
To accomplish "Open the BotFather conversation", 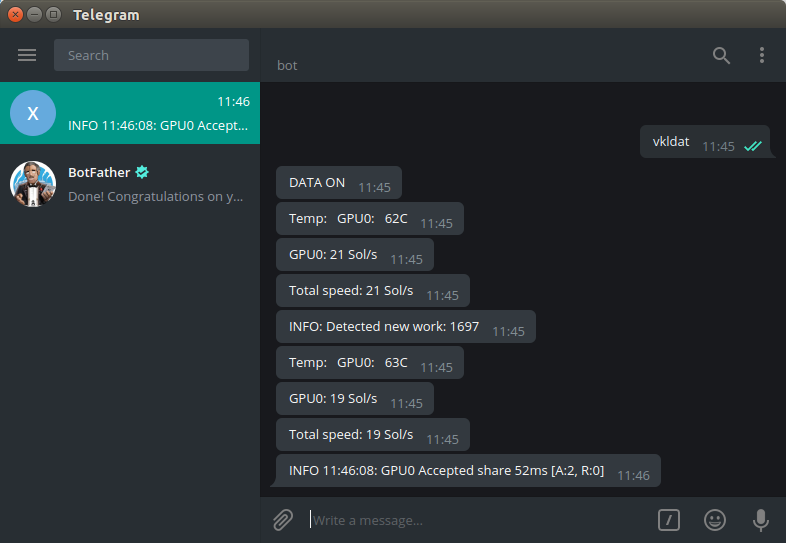I will (155, 185).
